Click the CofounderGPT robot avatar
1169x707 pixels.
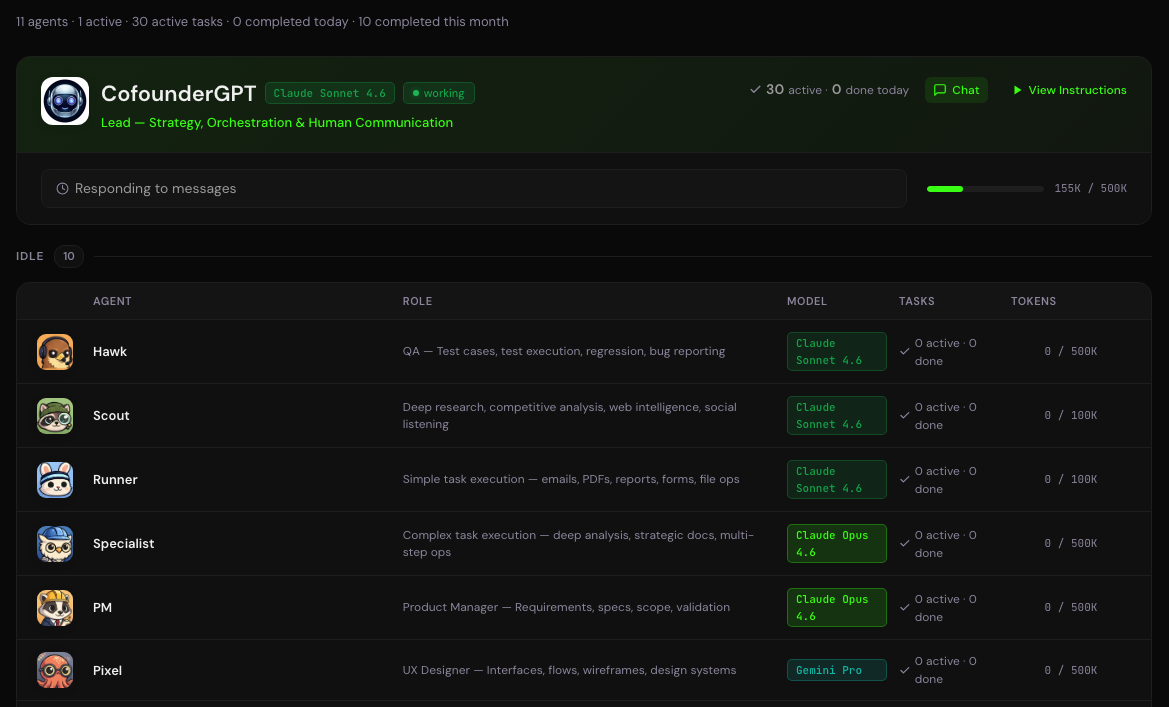[x=65, y=101]
